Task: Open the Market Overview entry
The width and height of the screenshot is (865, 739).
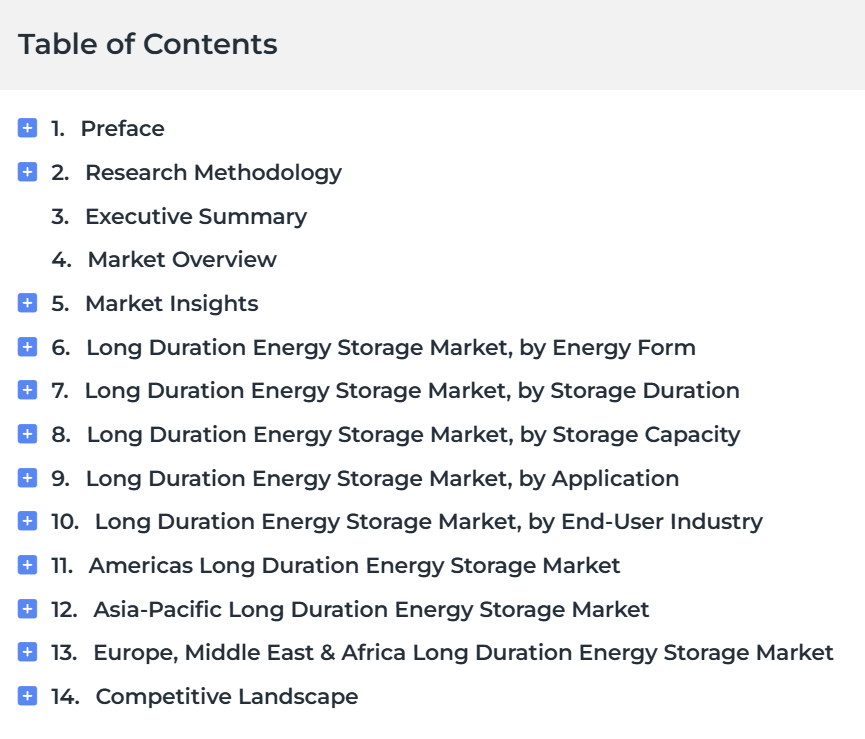Action: pos(181,259)
